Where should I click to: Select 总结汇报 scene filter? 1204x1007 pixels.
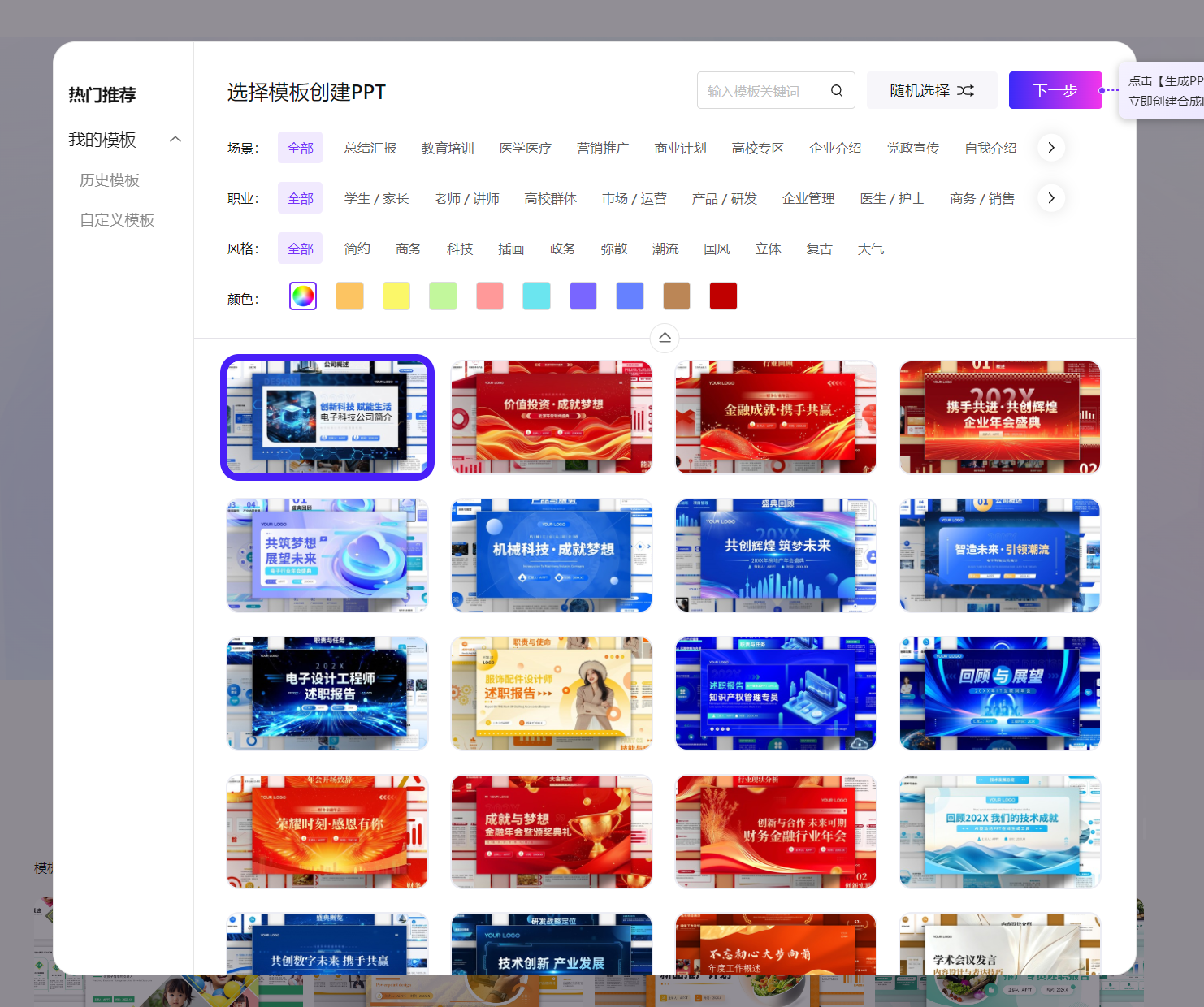point(370,149)
